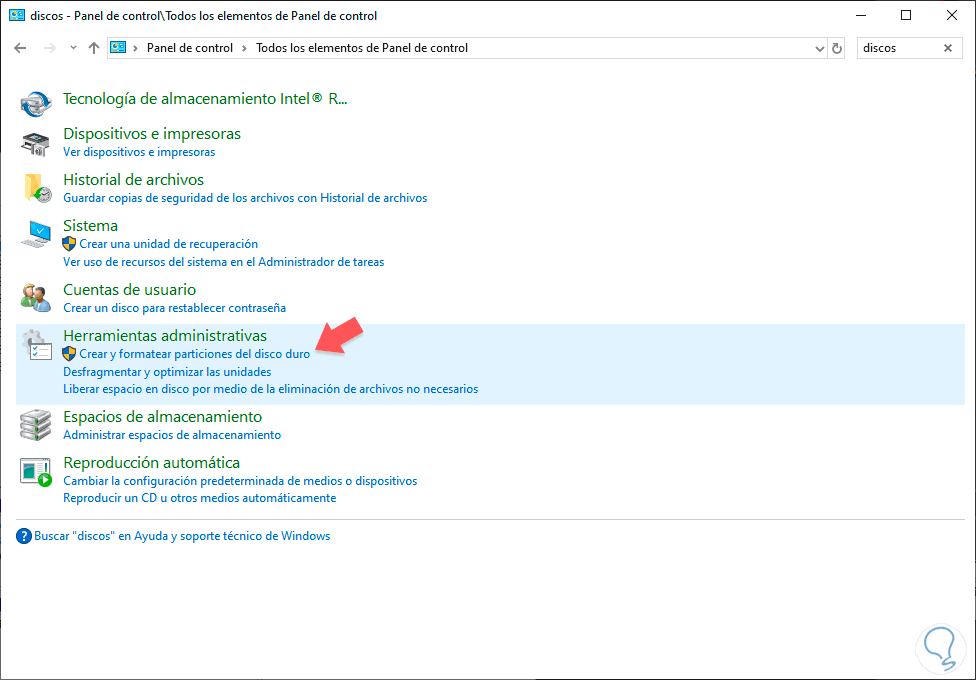Clear the "discos" search with the X
This screenshot has width=976, height=680.
[x=948, y=48]
